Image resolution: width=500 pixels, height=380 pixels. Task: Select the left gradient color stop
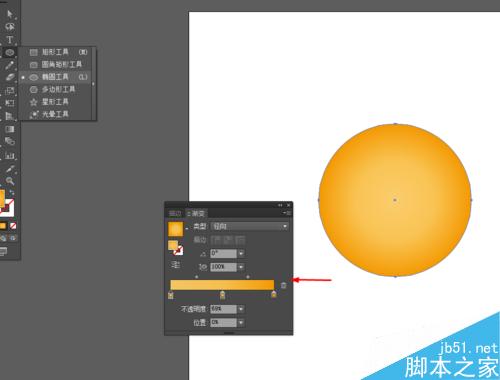point(171,295)
